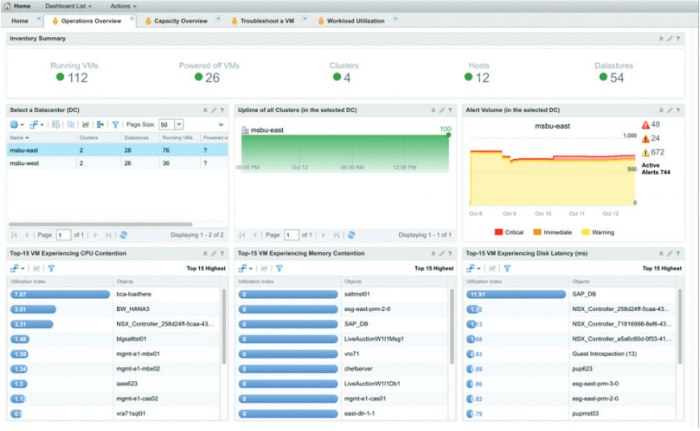The image size is (700, 431).
Task: Click filter icon in CPU Contention widget
Action: (51, 268)
